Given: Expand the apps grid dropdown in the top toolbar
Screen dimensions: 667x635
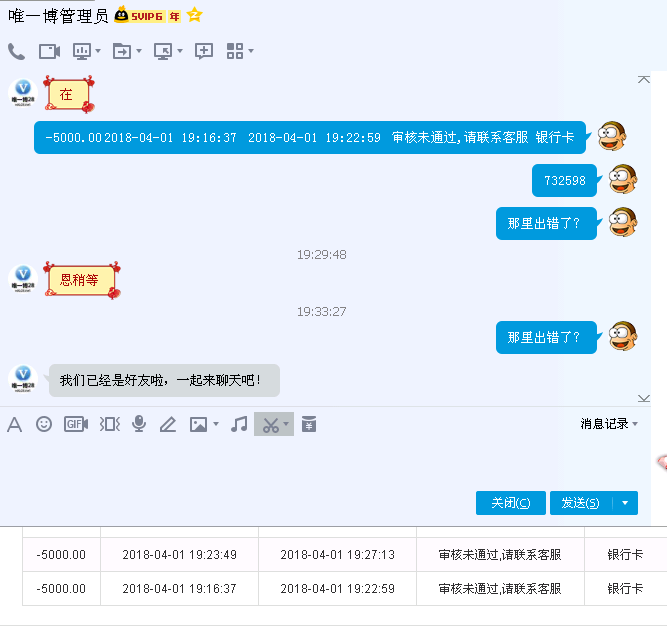Looking at the screenshot, I should tap(250, 51).
